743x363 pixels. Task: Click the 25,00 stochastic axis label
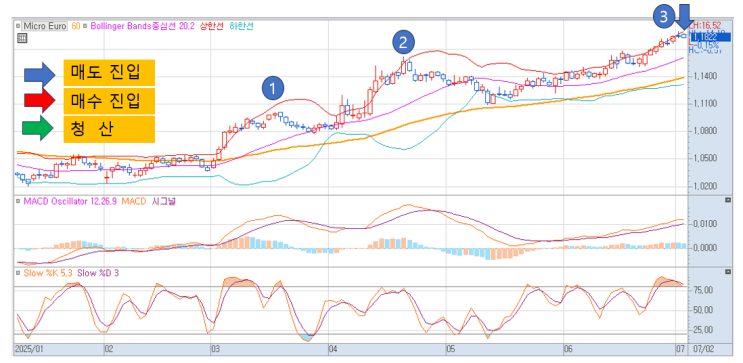[702, 330]
